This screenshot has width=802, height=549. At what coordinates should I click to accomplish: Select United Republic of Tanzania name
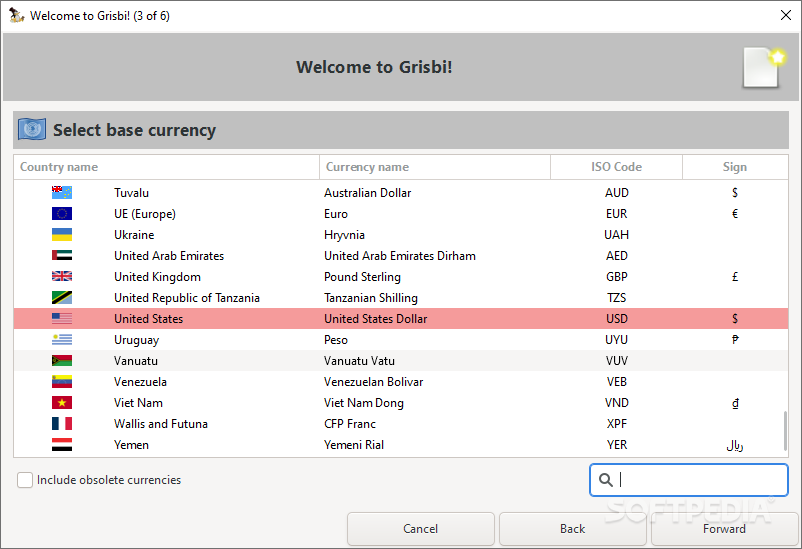[187, 298]
